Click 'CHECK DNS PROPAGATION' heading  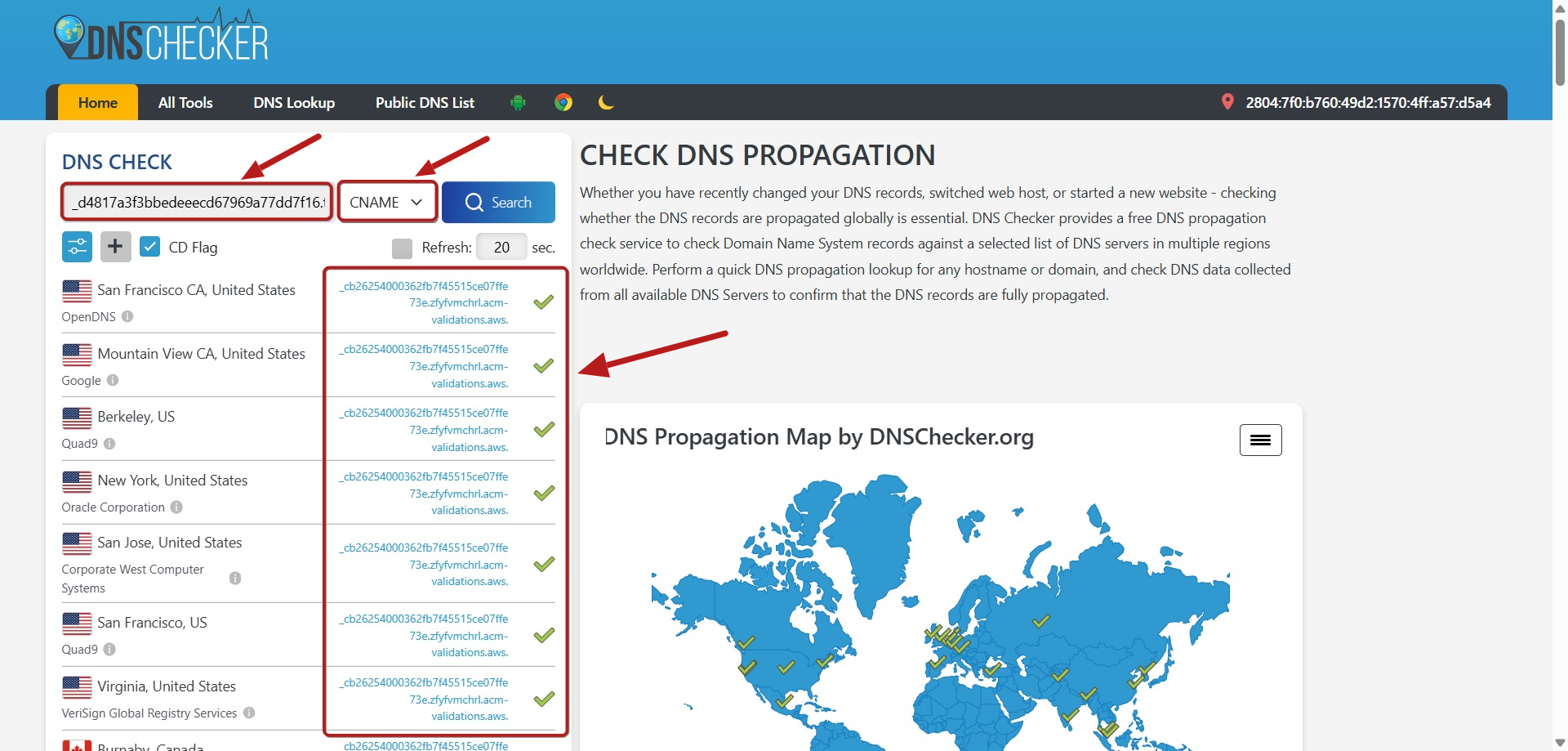tap(758, 155)
